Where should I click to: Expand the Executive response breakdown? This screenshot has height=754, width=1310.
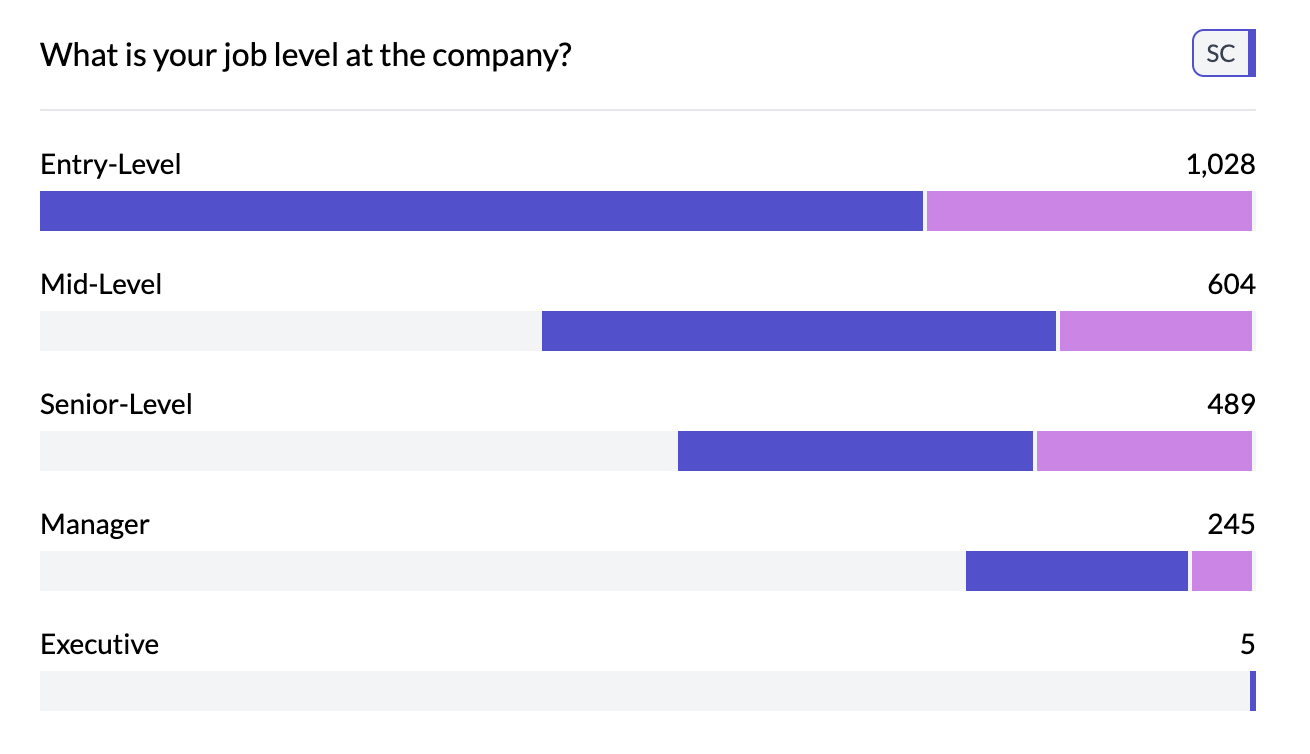[x=99, y=644]
